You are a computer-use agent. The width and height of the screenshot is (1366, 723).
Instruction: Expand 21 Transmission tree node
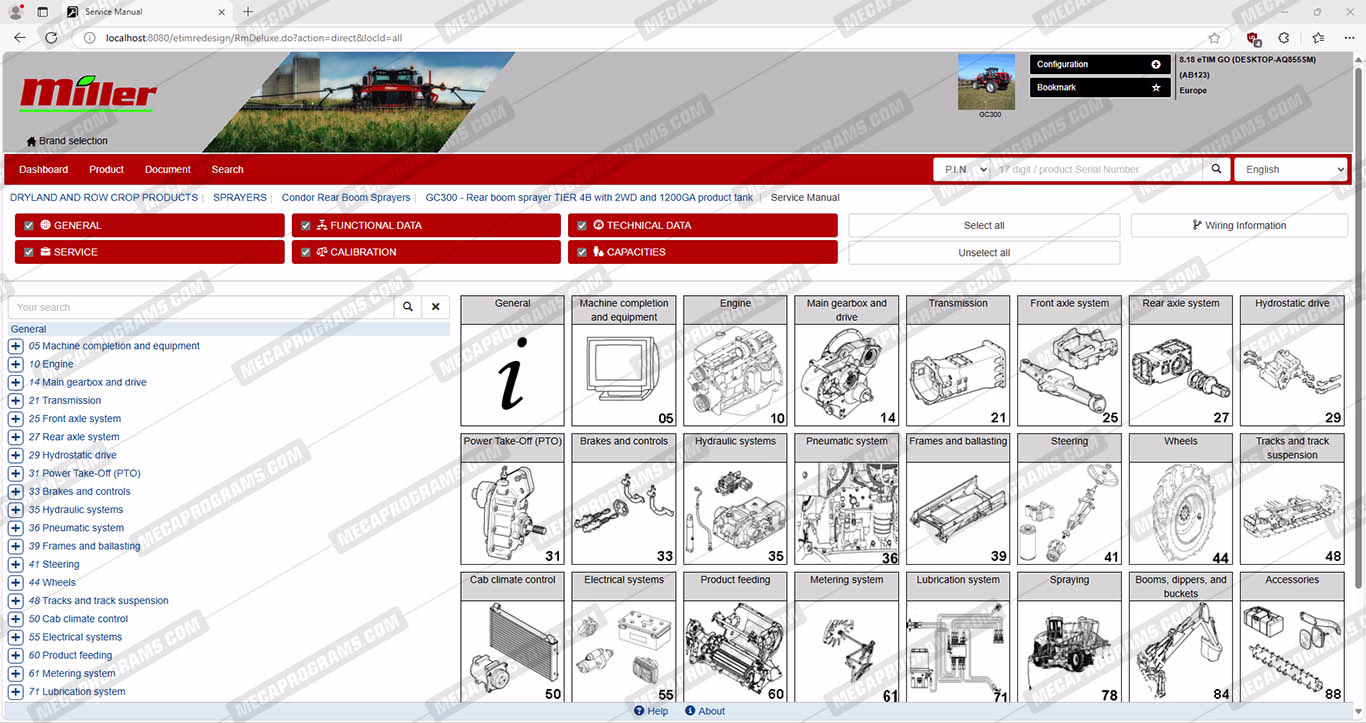point(15,401)
